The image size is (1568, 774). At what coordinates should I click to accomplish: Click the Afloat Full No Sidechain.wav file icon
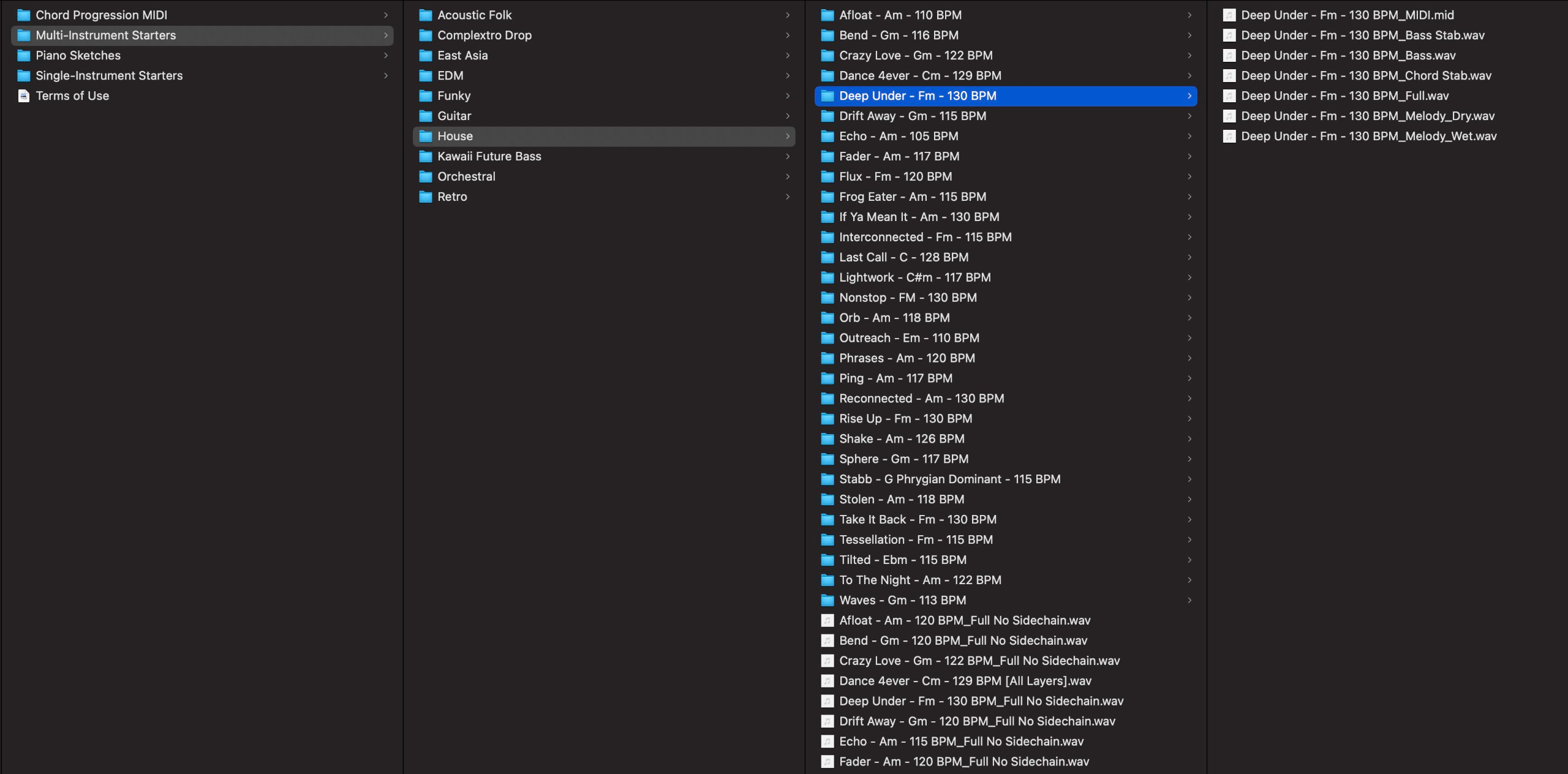click(x=827, y=620)
